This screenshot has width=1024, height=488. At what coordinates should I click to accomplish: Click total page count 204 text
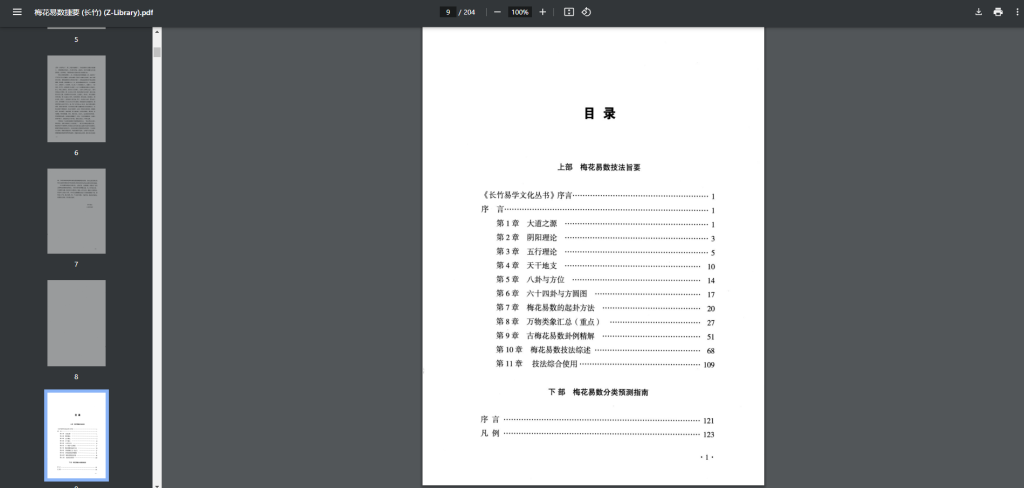pos(469,12)
